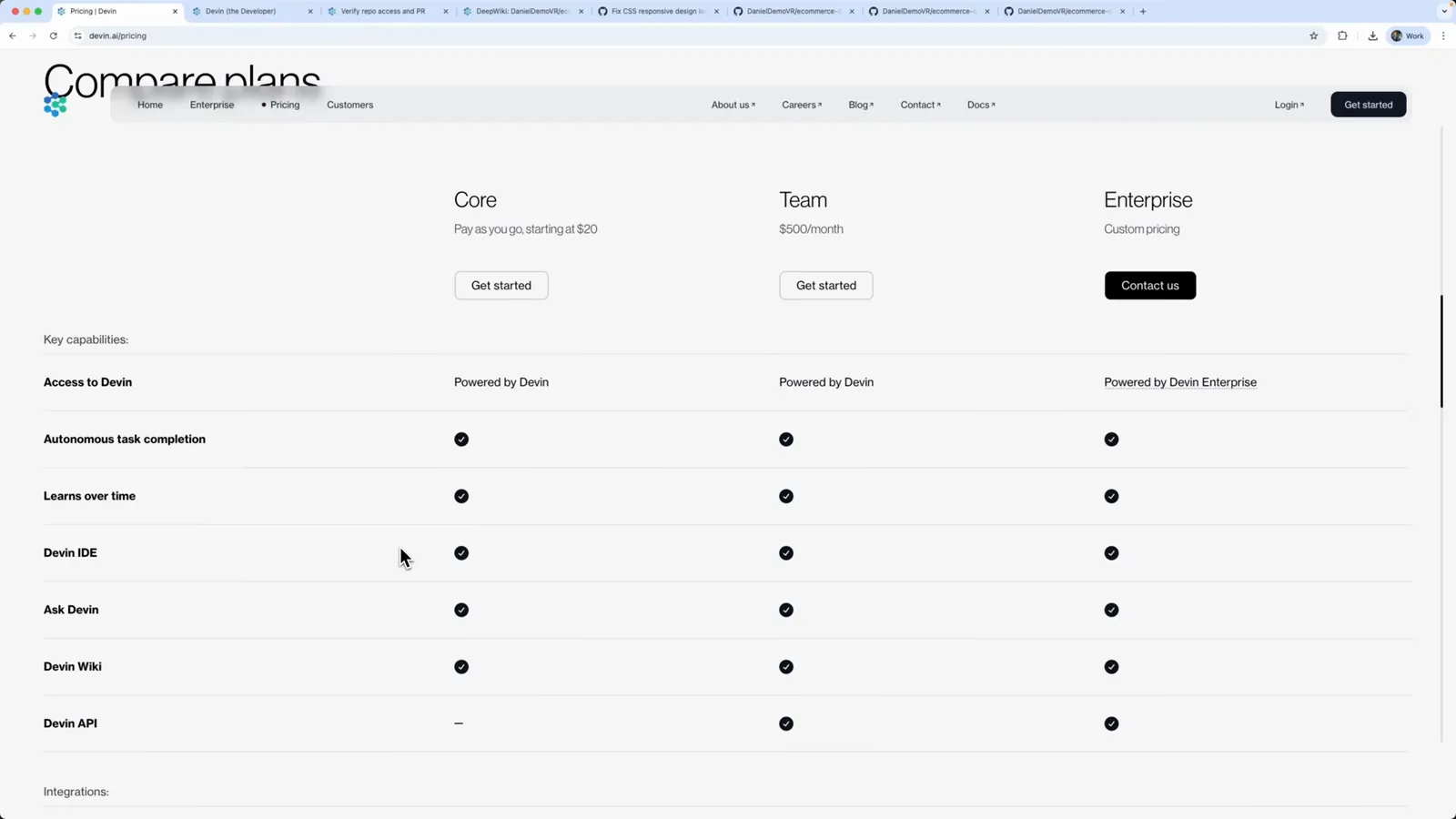This screenshot has height=819, width=1456.
Task: Open Home in site navigation
Action: click(150, 105)
